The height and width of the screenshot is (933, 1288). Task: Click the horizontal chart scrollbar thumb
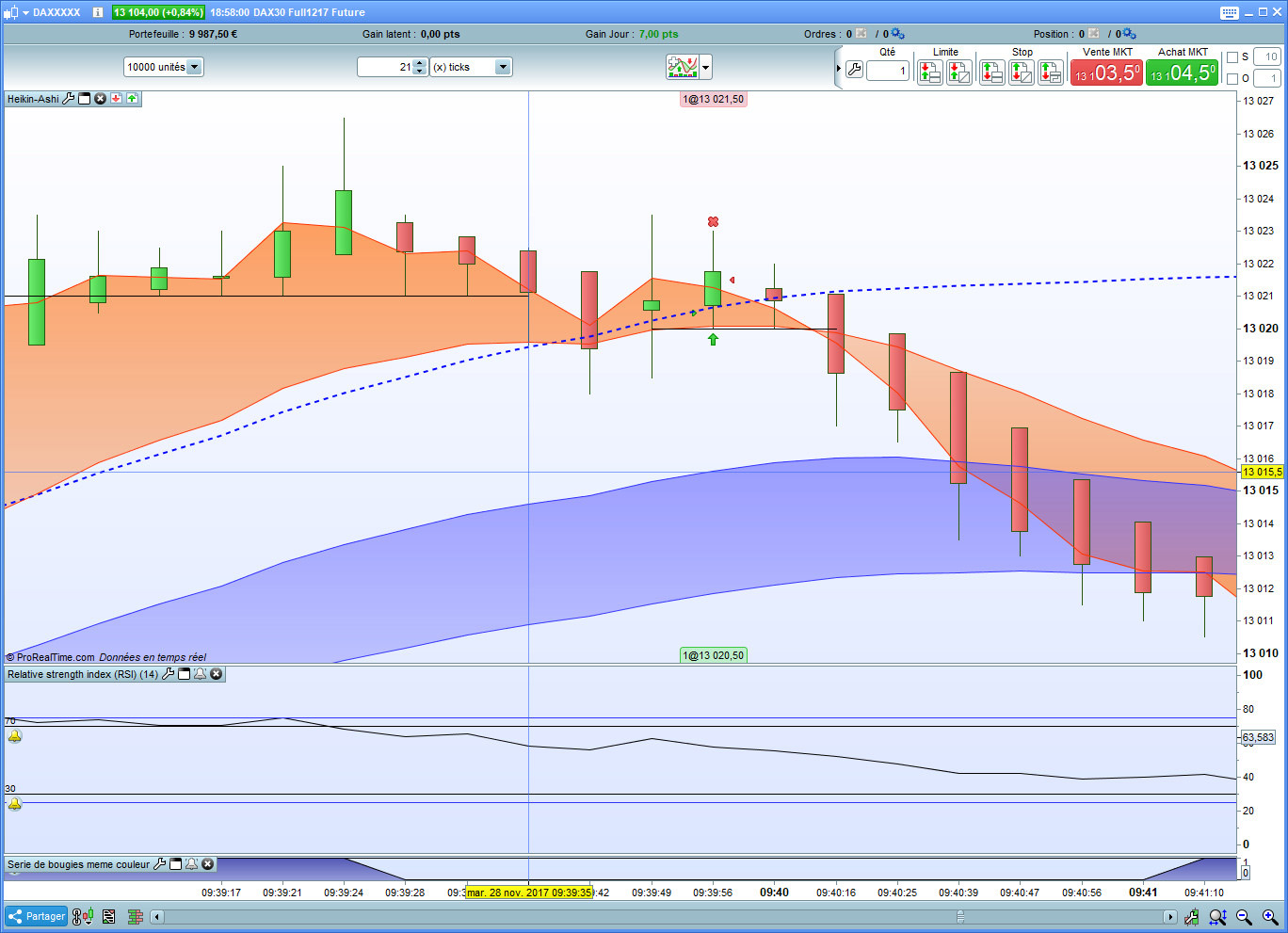(x=960, y=917)
